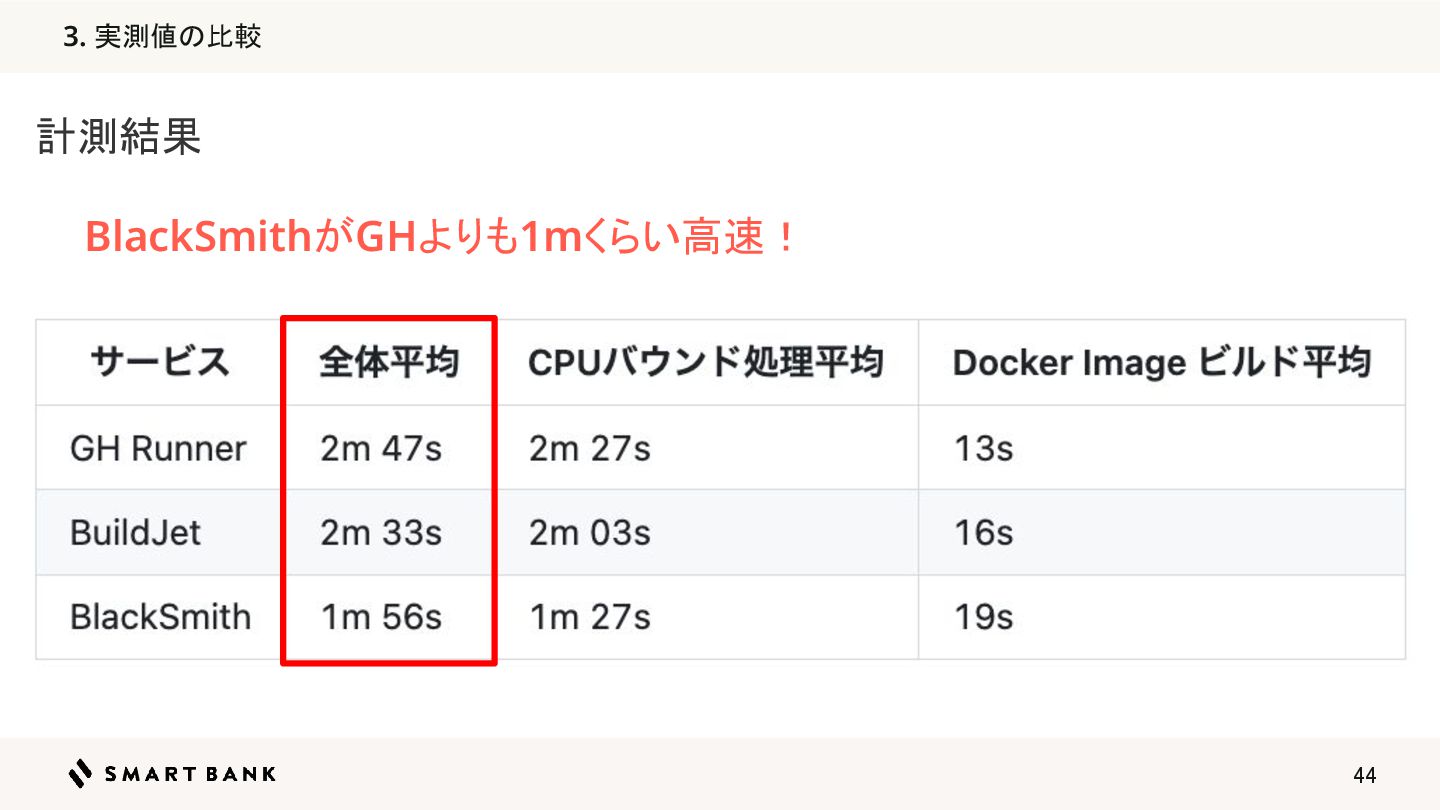Click the 2m 03s CPU-bound cell

pyautogui.click(x=590, y=532)
